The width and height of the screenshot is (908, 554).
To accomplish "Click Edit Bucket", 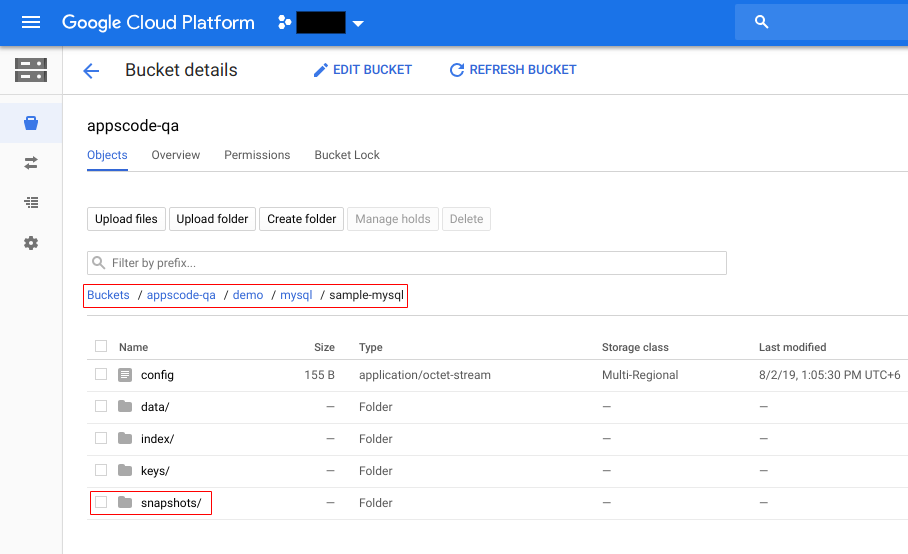I will 362,70.
